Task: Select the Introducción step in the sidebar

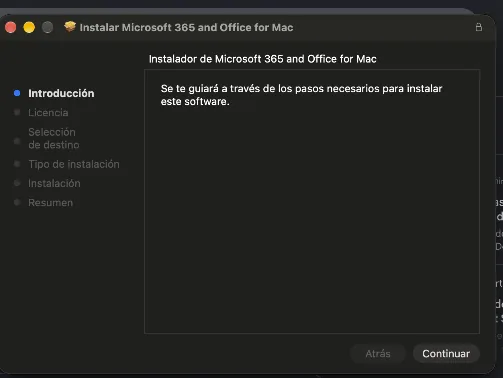Action: tap(61, 93)
